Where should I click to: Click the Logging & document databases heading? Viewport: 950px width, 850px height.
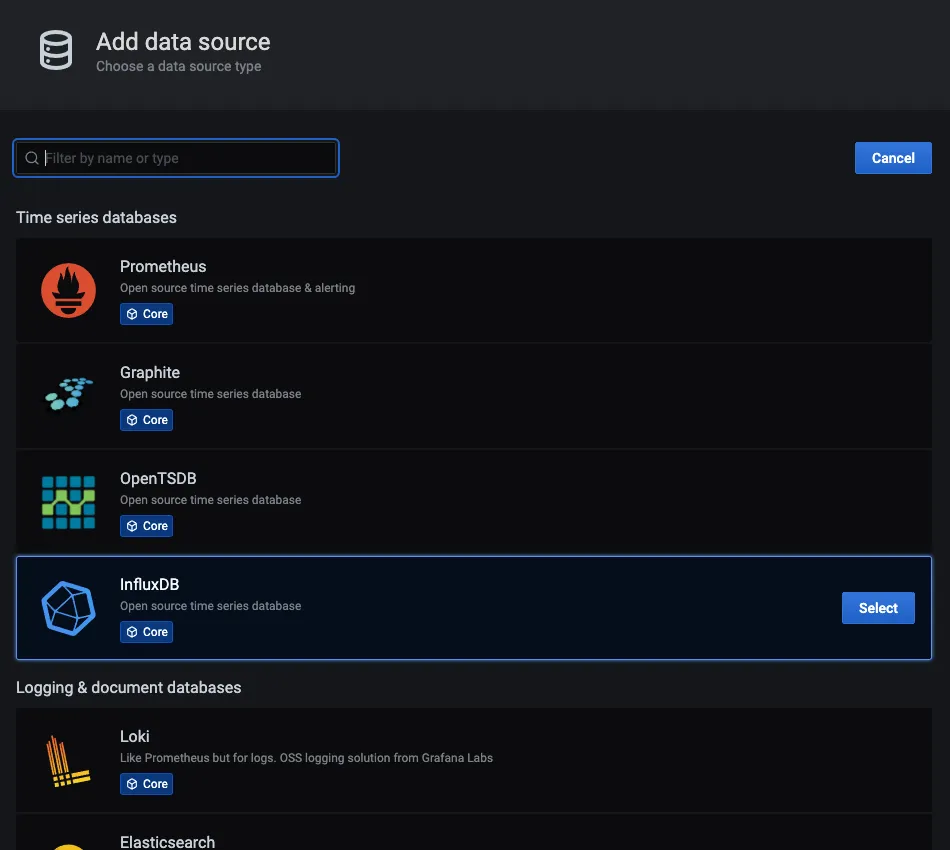(x=128, y=688)
